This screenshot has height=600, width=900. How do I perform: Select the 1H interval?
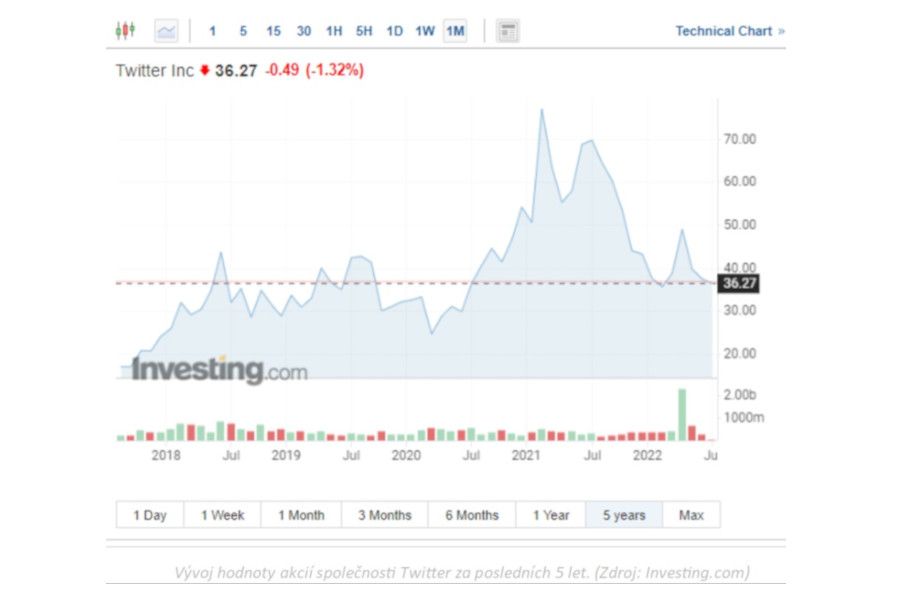tap(334, 31)
